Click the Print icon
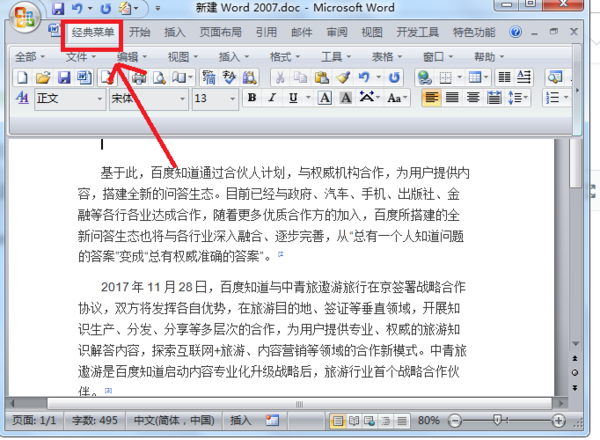Viewport: 600px width, 440px height. point(139,78)
